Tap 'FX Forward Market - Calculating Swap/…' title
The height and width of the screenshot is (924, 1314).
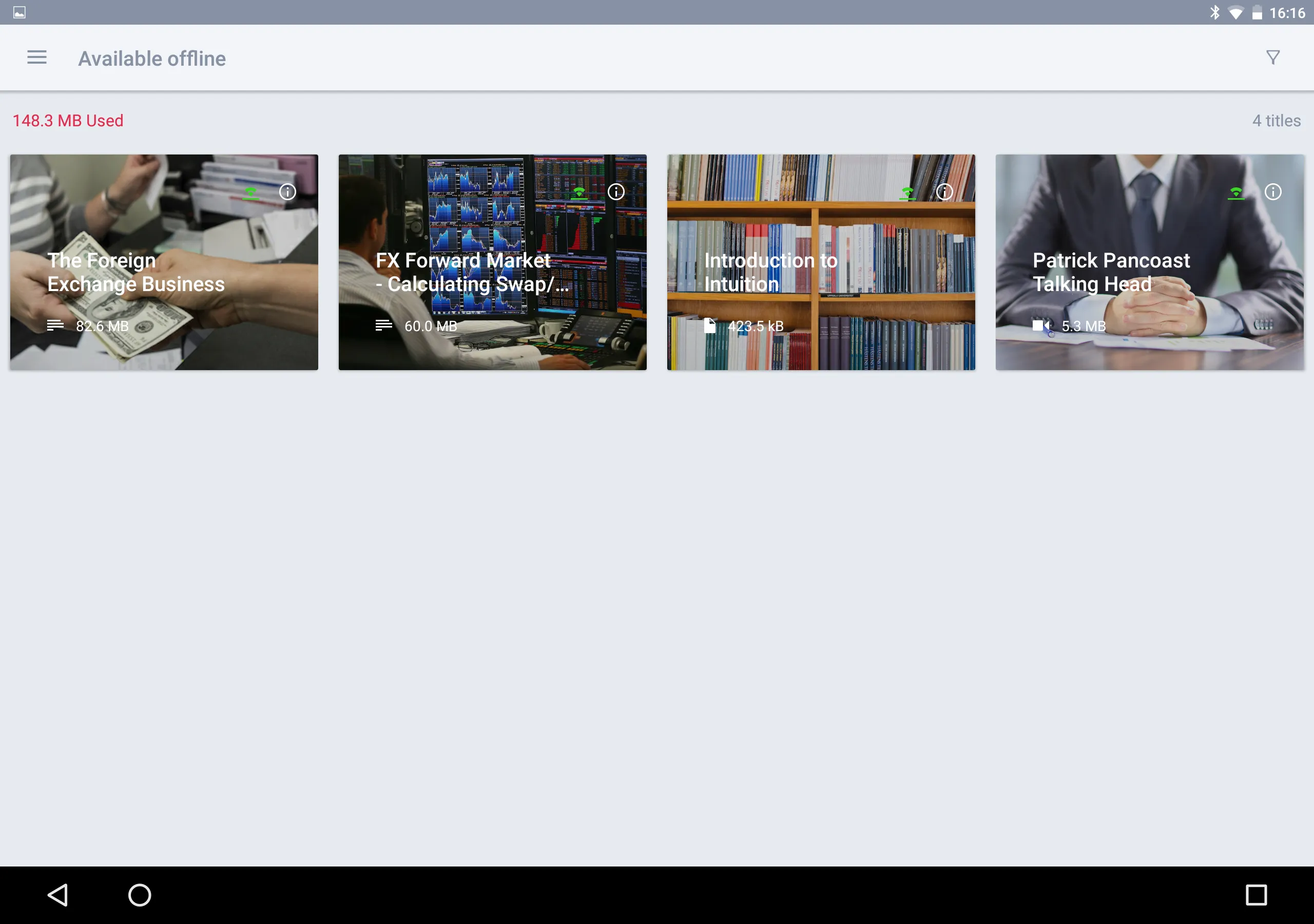[x=473, y=273]
